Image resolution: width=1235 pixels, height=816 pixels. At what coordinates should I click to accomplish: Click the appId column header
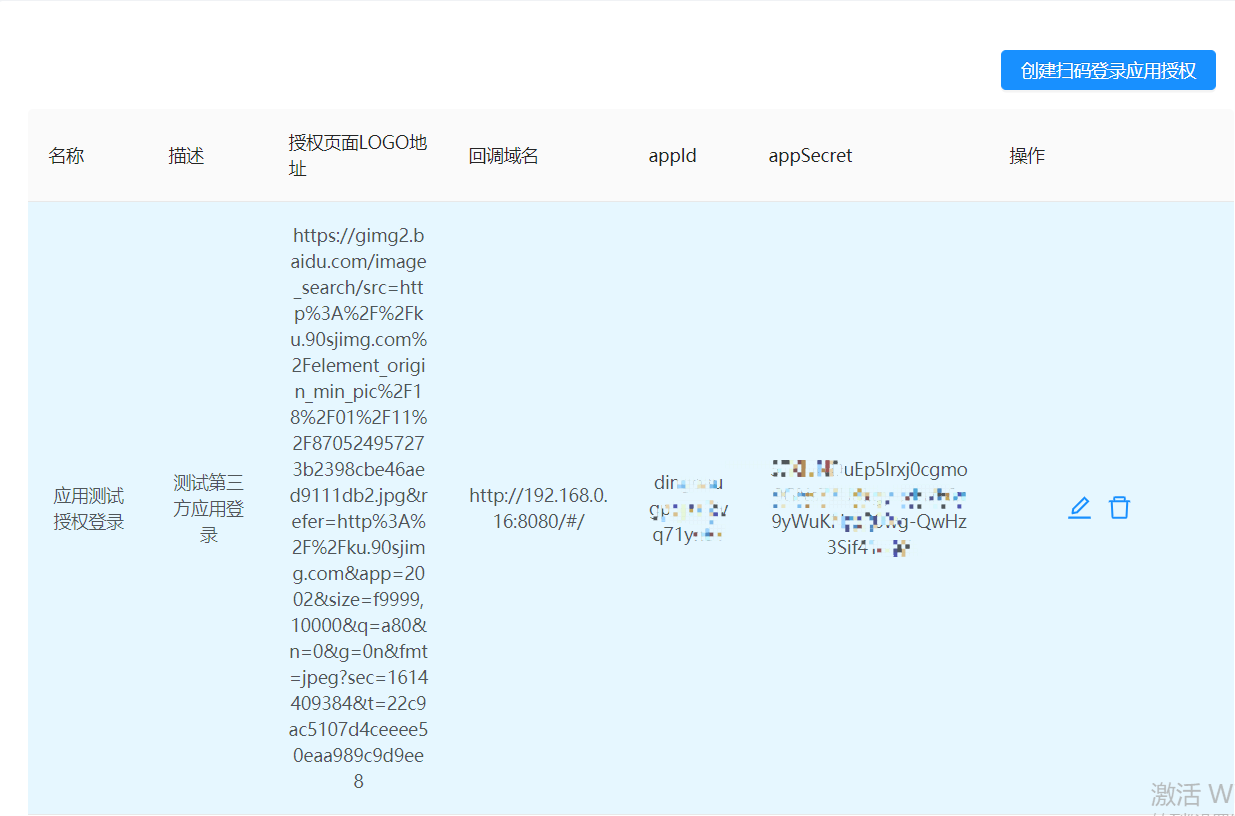[672, 155]
